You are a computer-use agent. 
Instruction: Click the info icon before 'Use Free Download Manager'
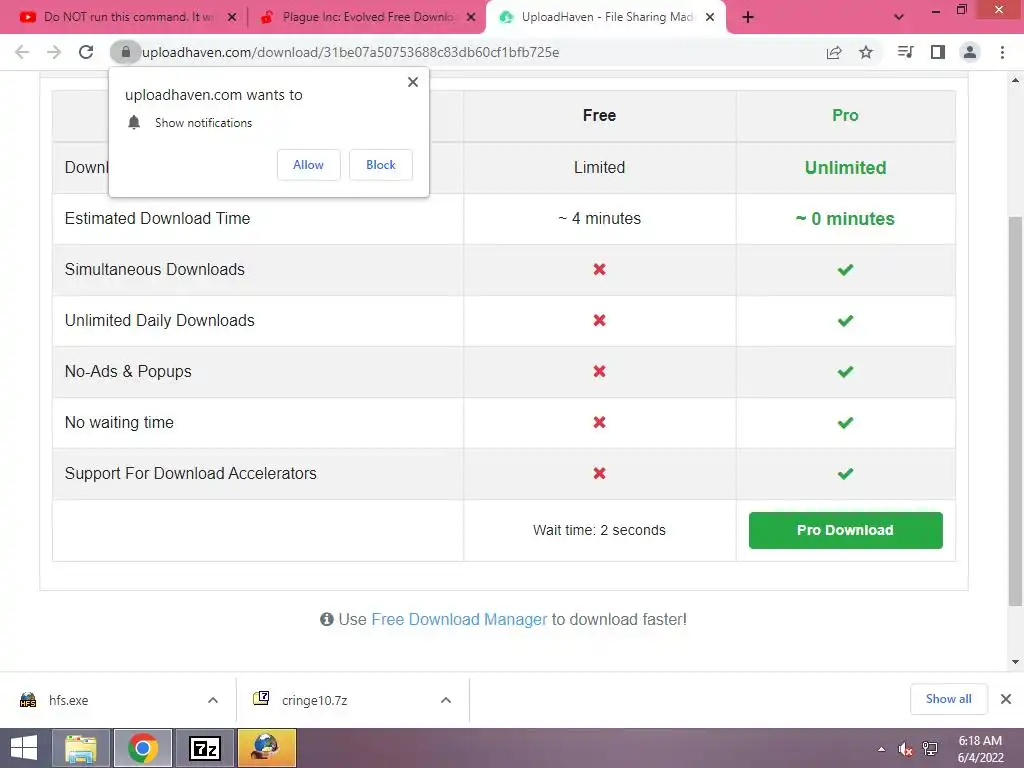coord(327,619)
